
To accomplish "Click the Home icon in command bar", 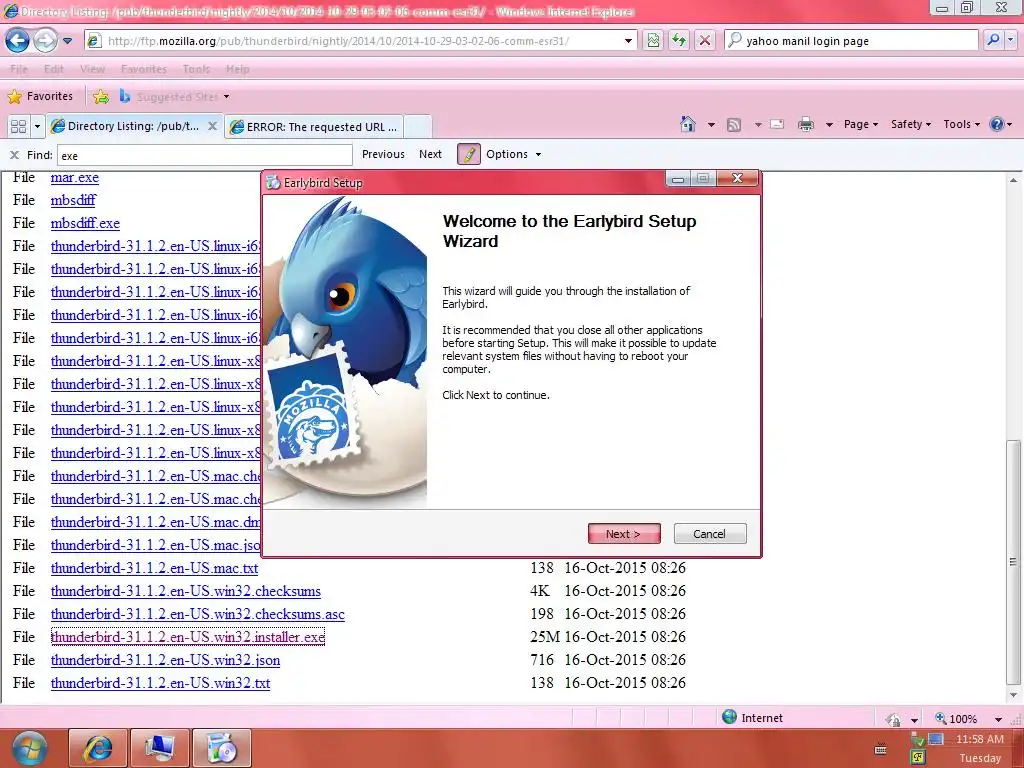I will (688, 124).
